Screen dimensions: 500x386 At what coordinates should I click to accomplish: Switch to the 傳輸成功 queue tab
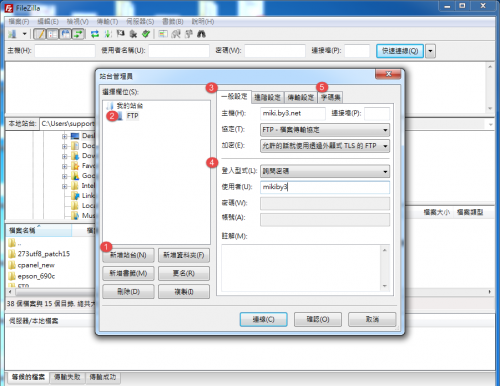coord(103,377)
